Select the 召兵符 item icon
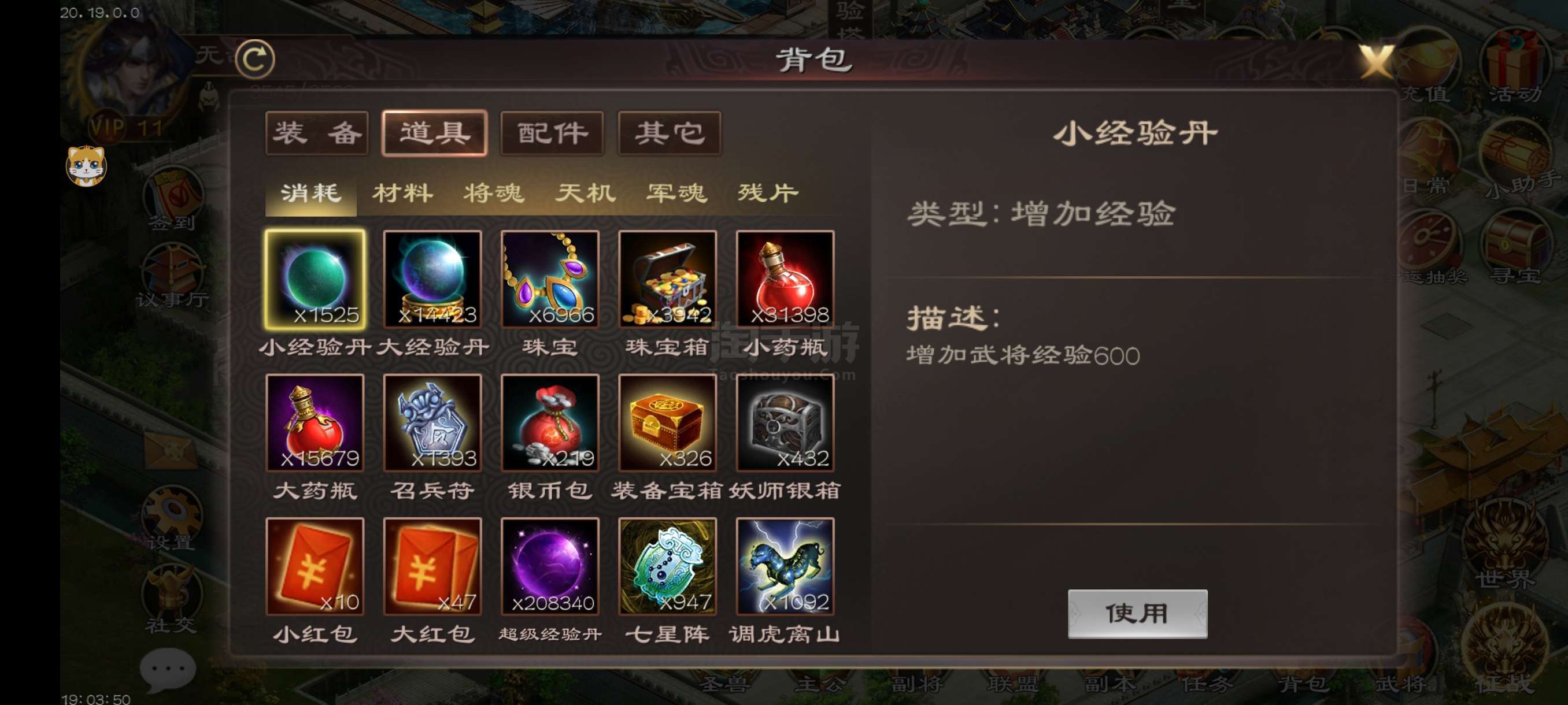The image size is (1568, 705). coord(432,423)
